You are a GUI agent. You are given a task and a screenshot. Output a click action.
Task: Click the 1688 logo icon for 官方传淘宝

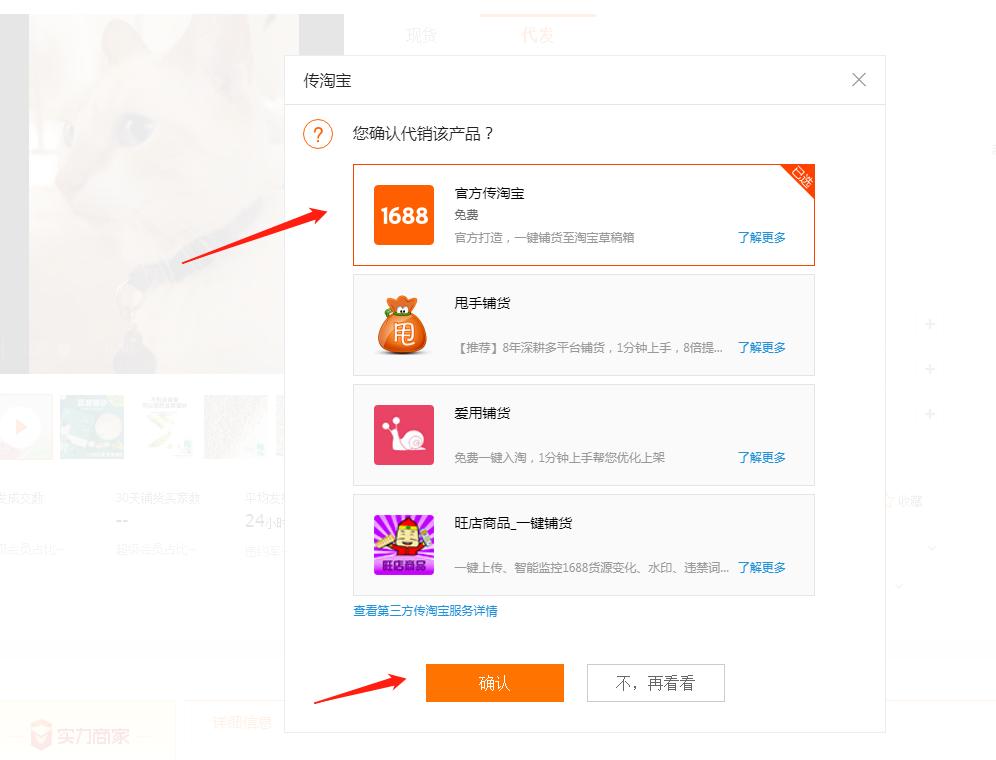point(403,214)
